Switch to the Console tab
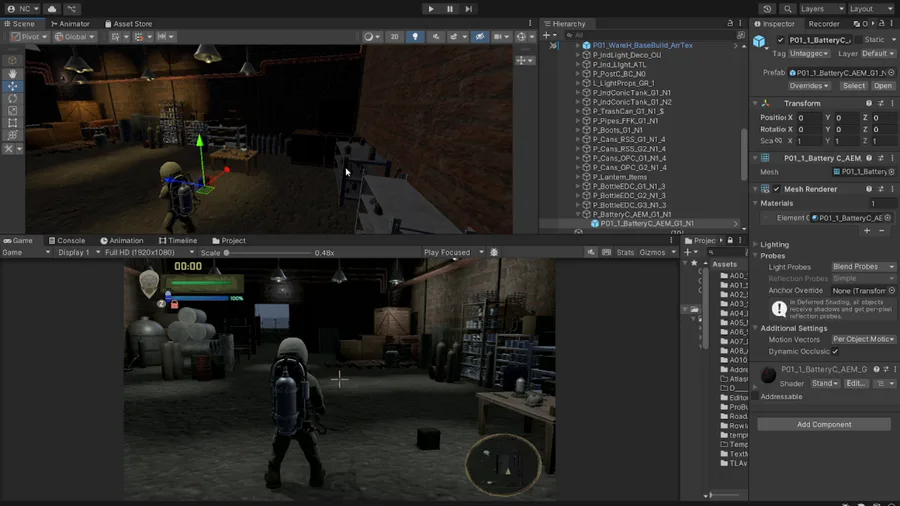The width and height of the screenshot is (900, 506). click(67, 240)
